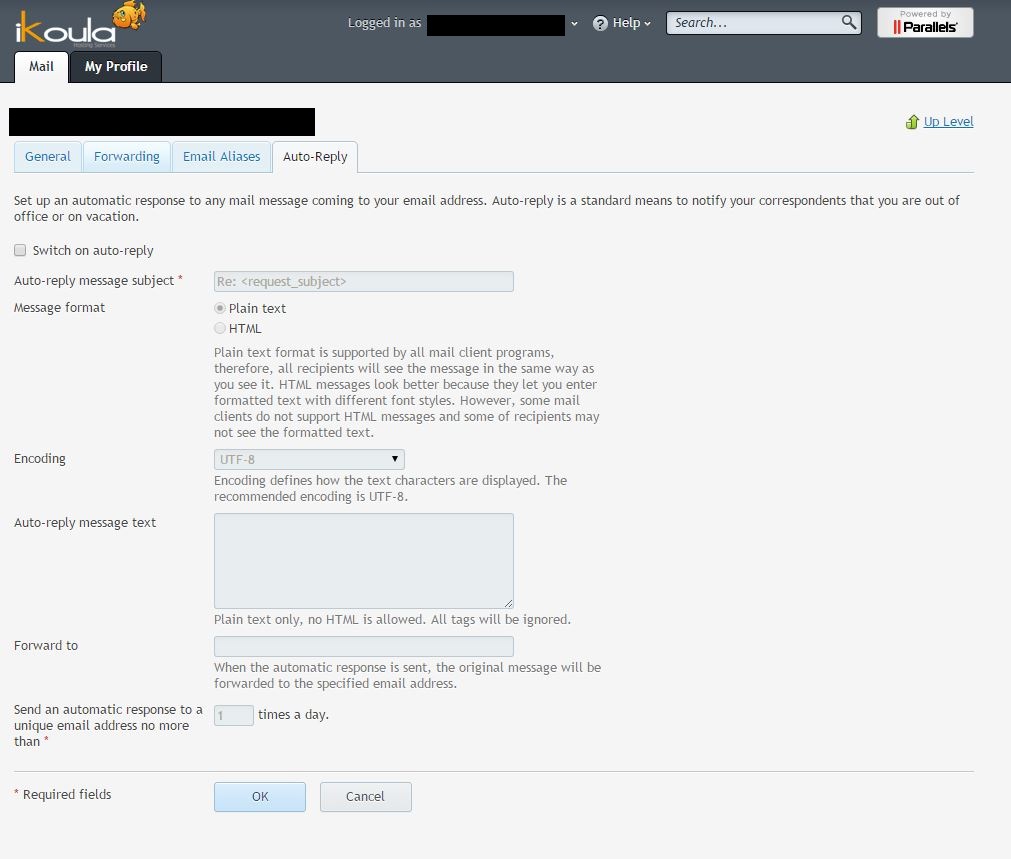1011x859 pixels.
Task: Select the HTML message format option
Action: click(220, 328)
